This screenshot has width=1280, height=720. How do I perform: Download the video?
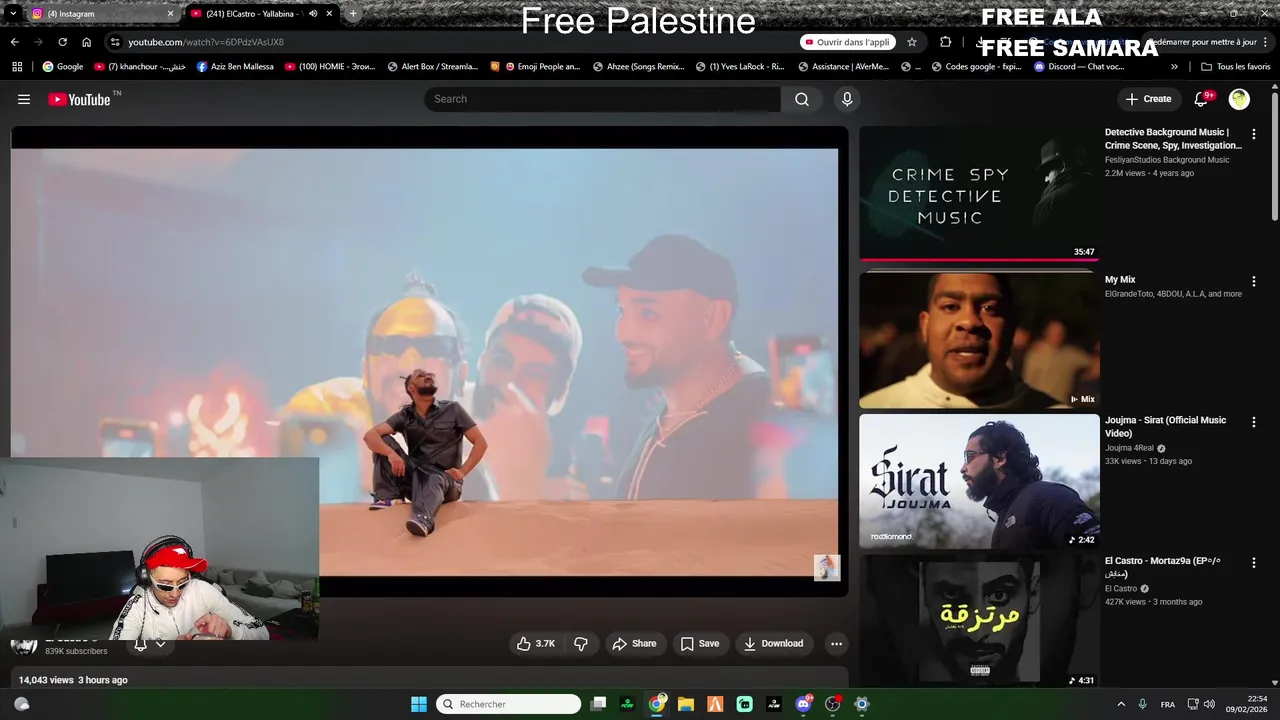pos(774,644)
